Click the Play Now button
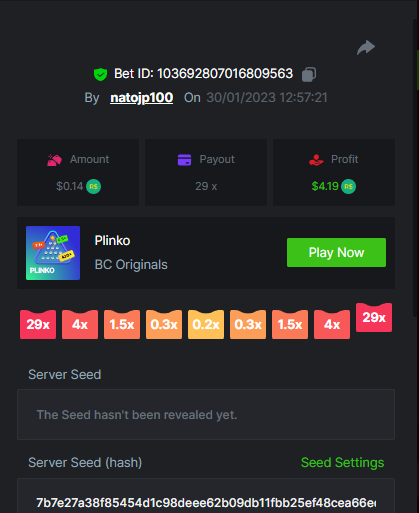419x513 pixels. (x=336, y=252)
